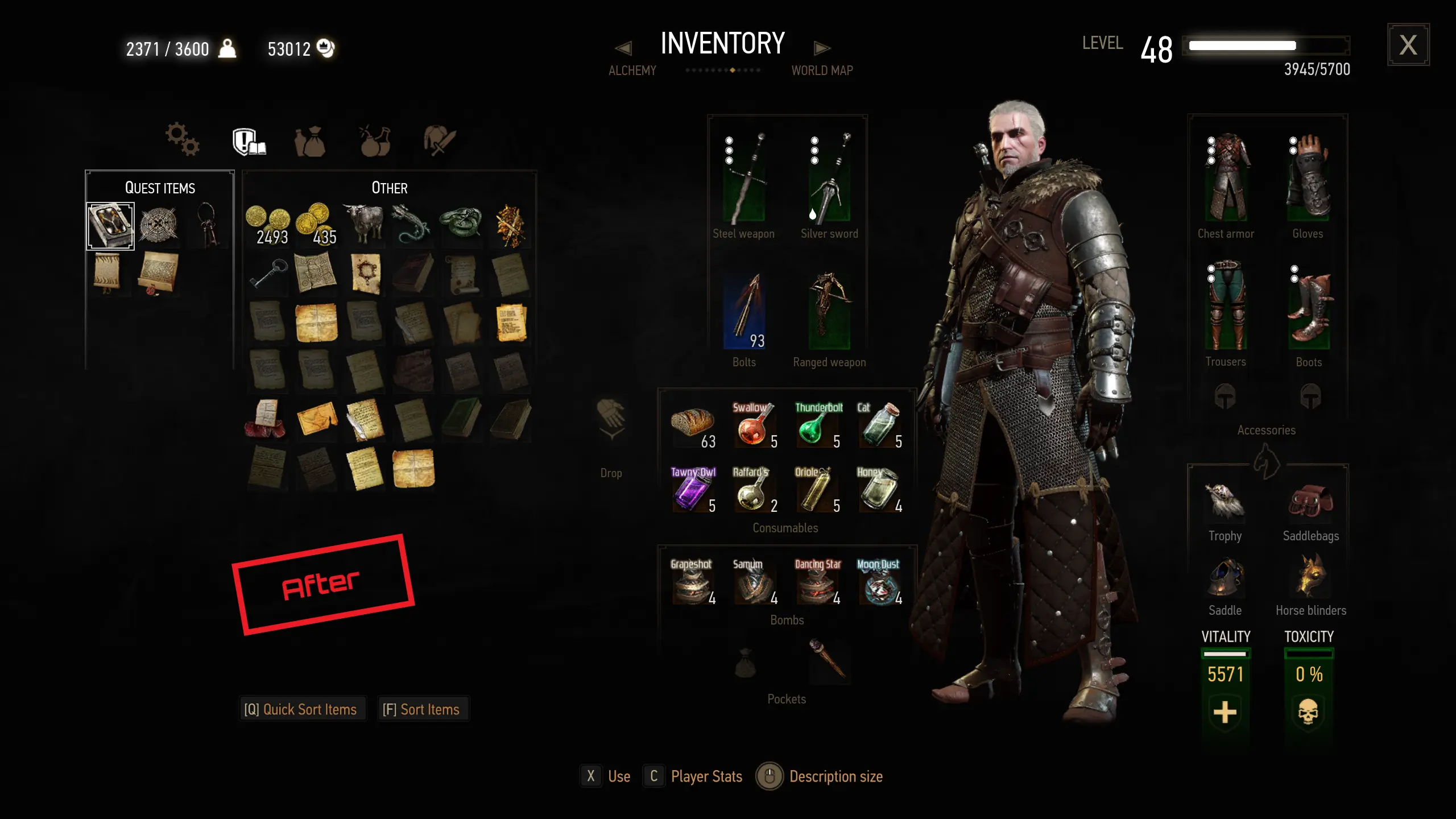Close the inventory with the X button

point(1408,45)
